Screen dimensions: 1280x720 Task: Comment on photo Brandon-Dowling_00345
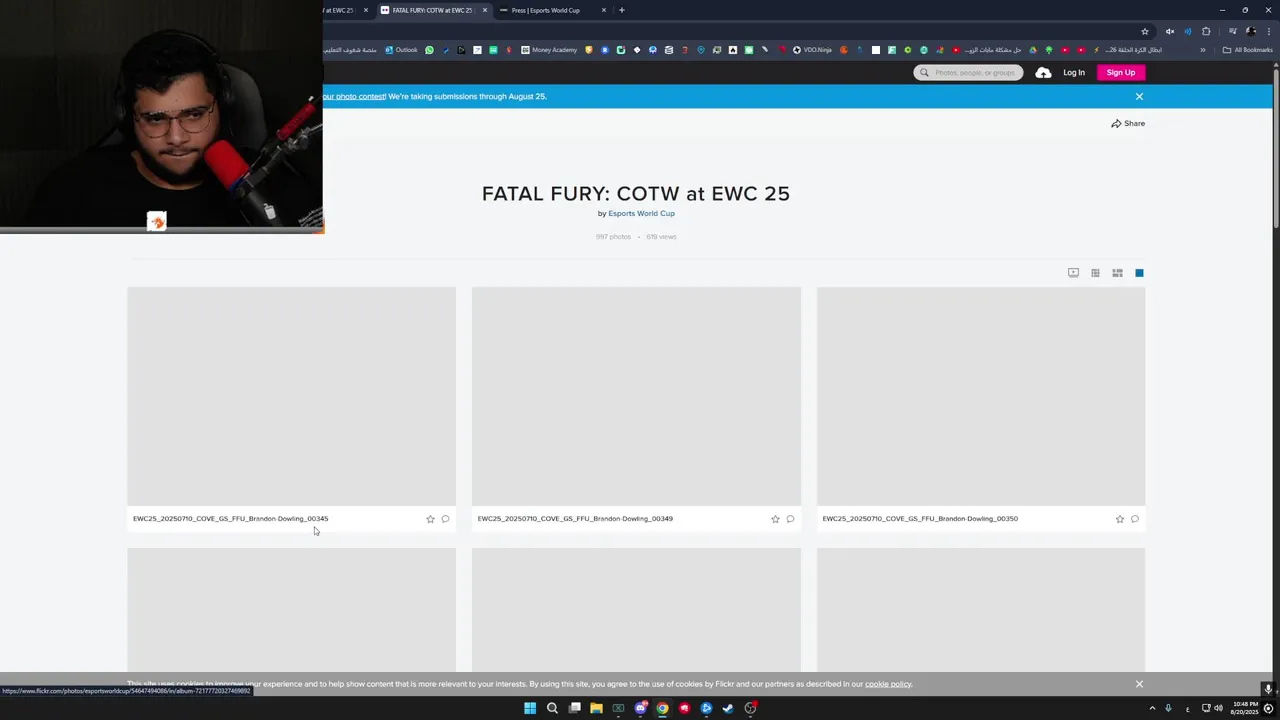pyautogui.click(x=445, y=519)
